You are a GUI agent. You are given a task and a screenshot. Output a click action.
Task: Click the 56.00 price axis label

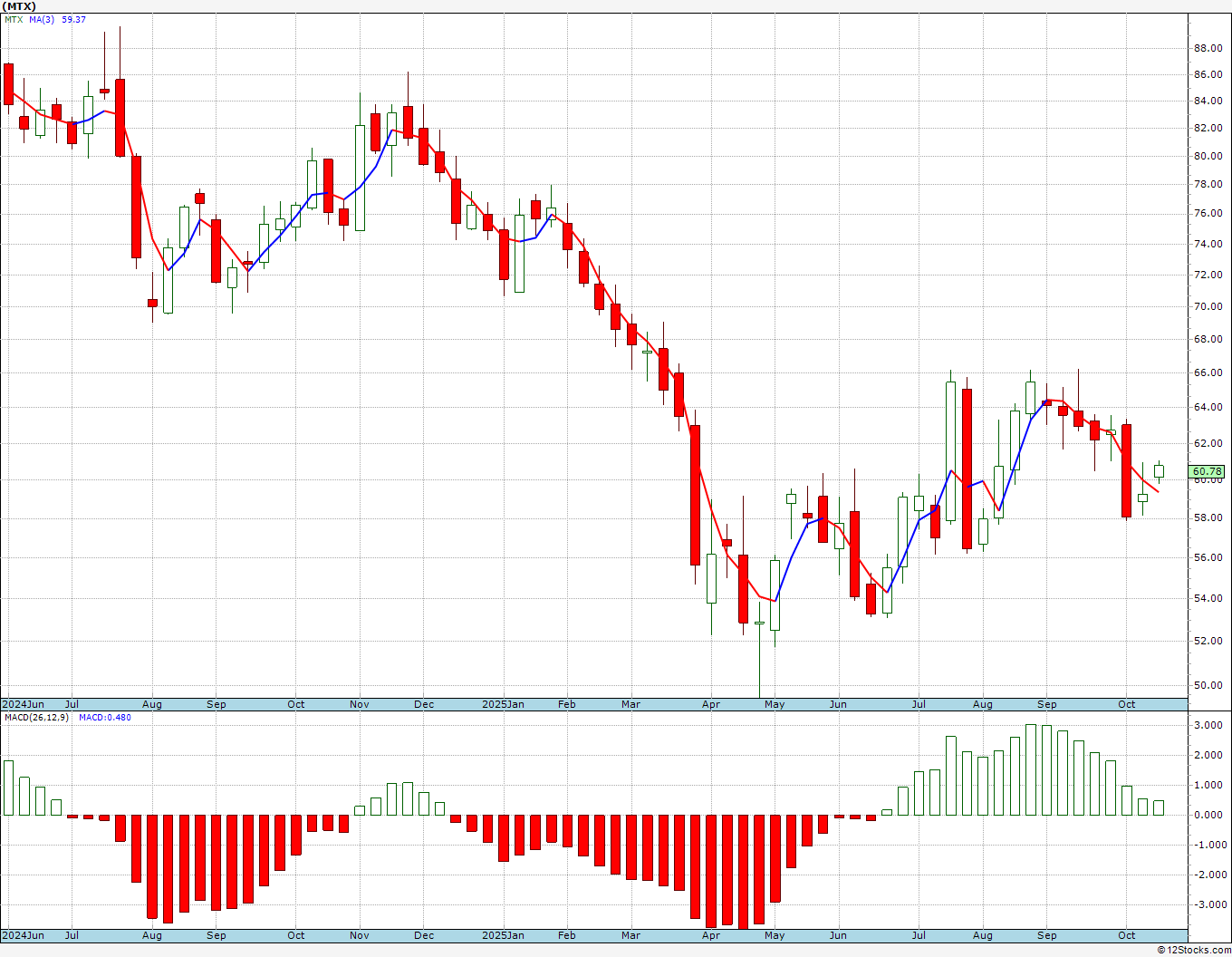click(x=1208, y=557)
